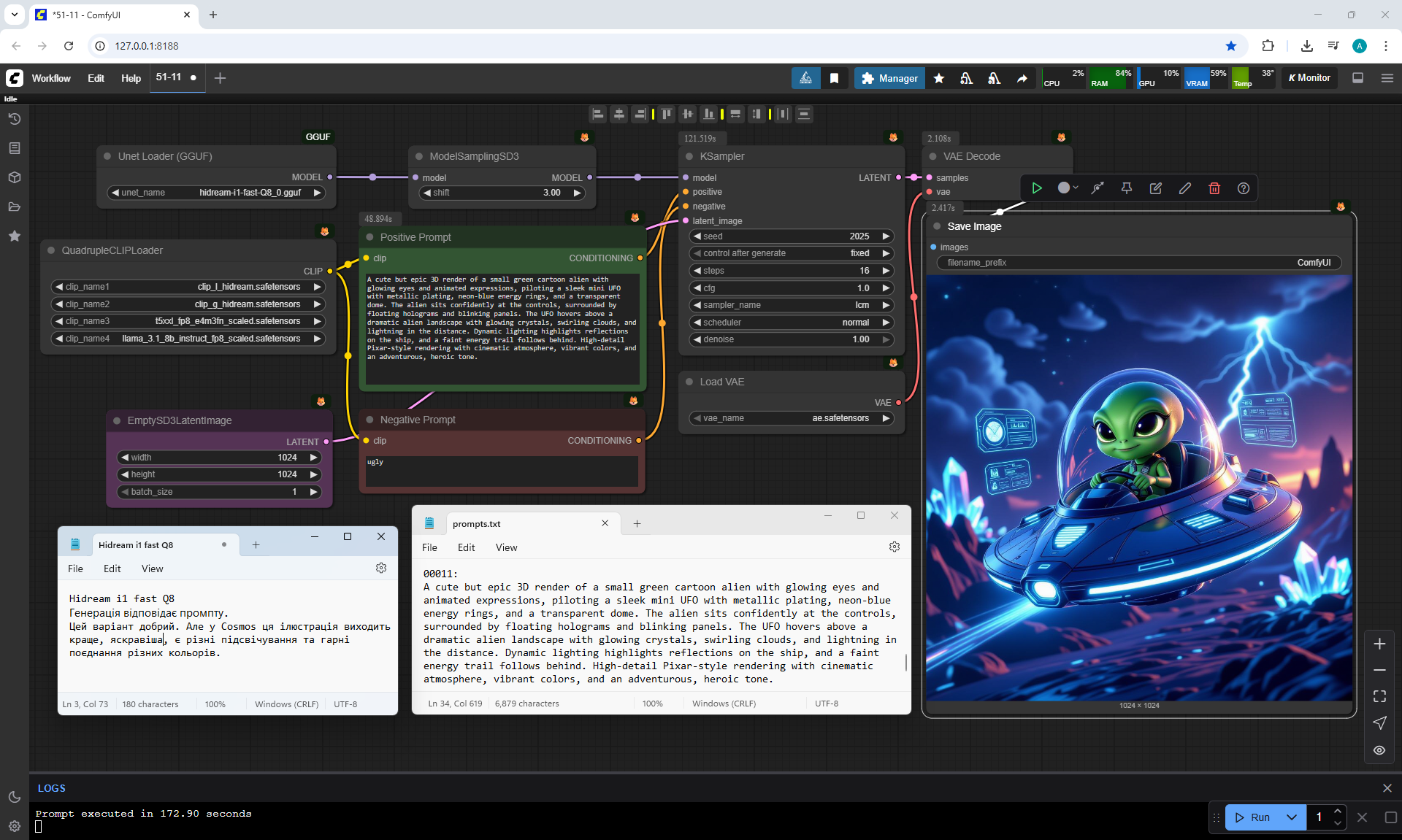Toggle dark theme moon icon
The height and width of the screenshot is (840, 1402).
coord(15,797)
